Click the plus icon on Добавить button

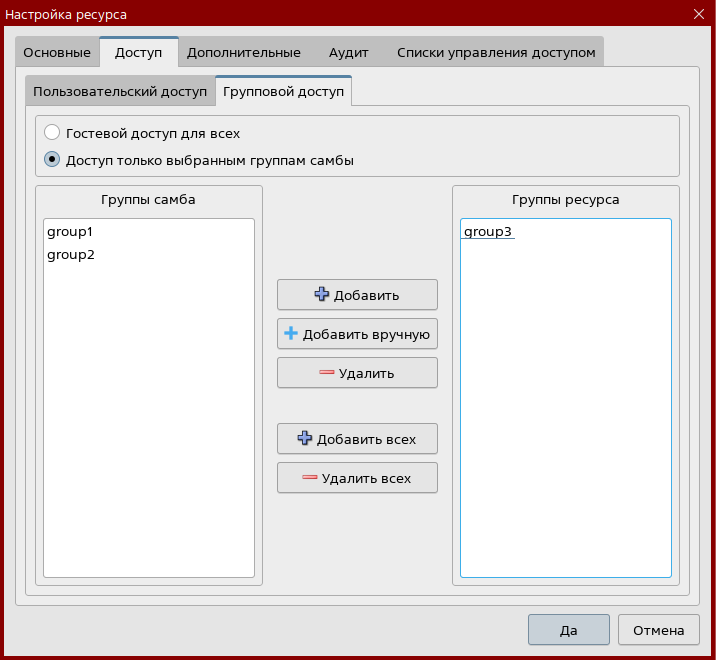(321, 295)
